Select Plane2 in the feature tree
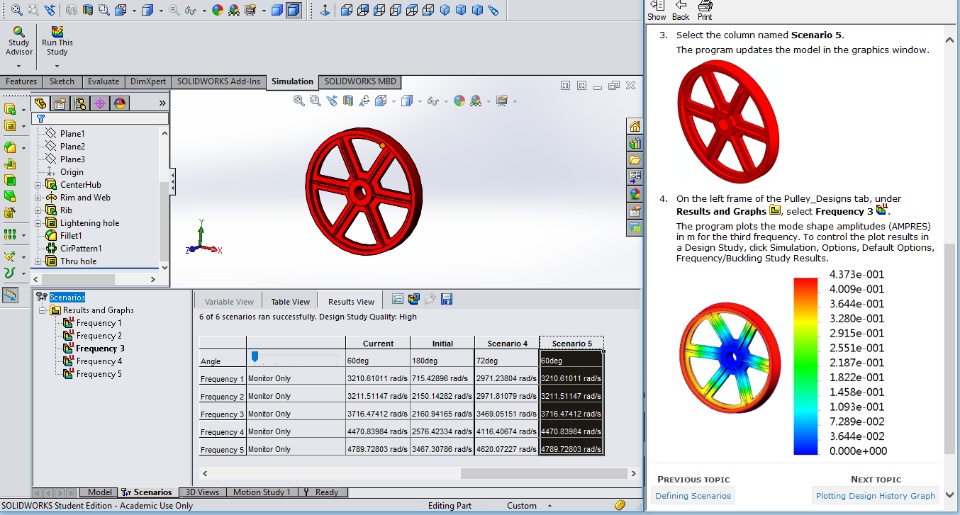The width and height of the screenshot is (960, 515). point(72,146)
